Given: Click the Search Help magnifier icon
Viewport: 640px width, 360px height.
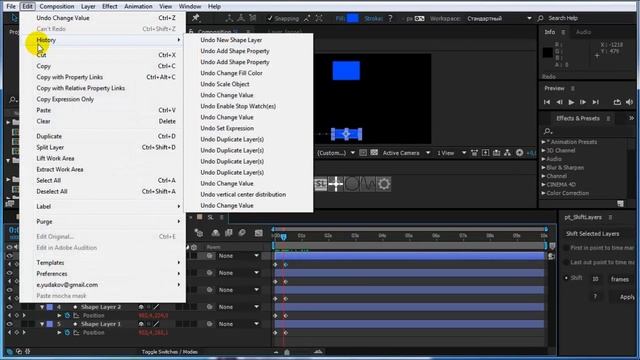Looking at the screenshot, I should [x=540, y=18].
